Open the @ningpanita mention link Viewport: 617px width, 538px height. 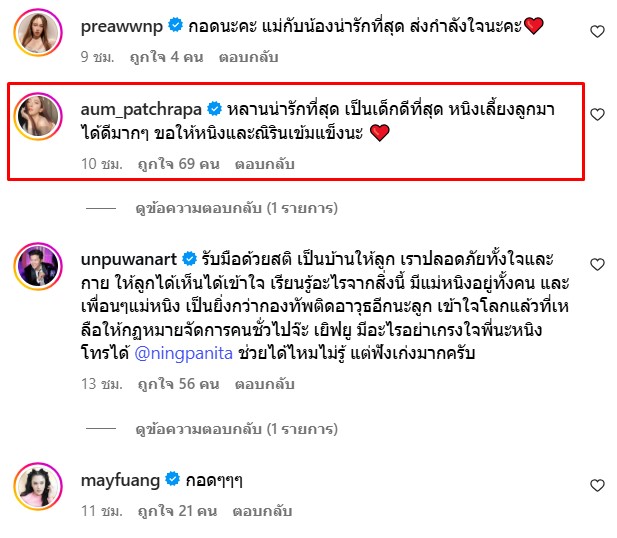click(184, 353)
